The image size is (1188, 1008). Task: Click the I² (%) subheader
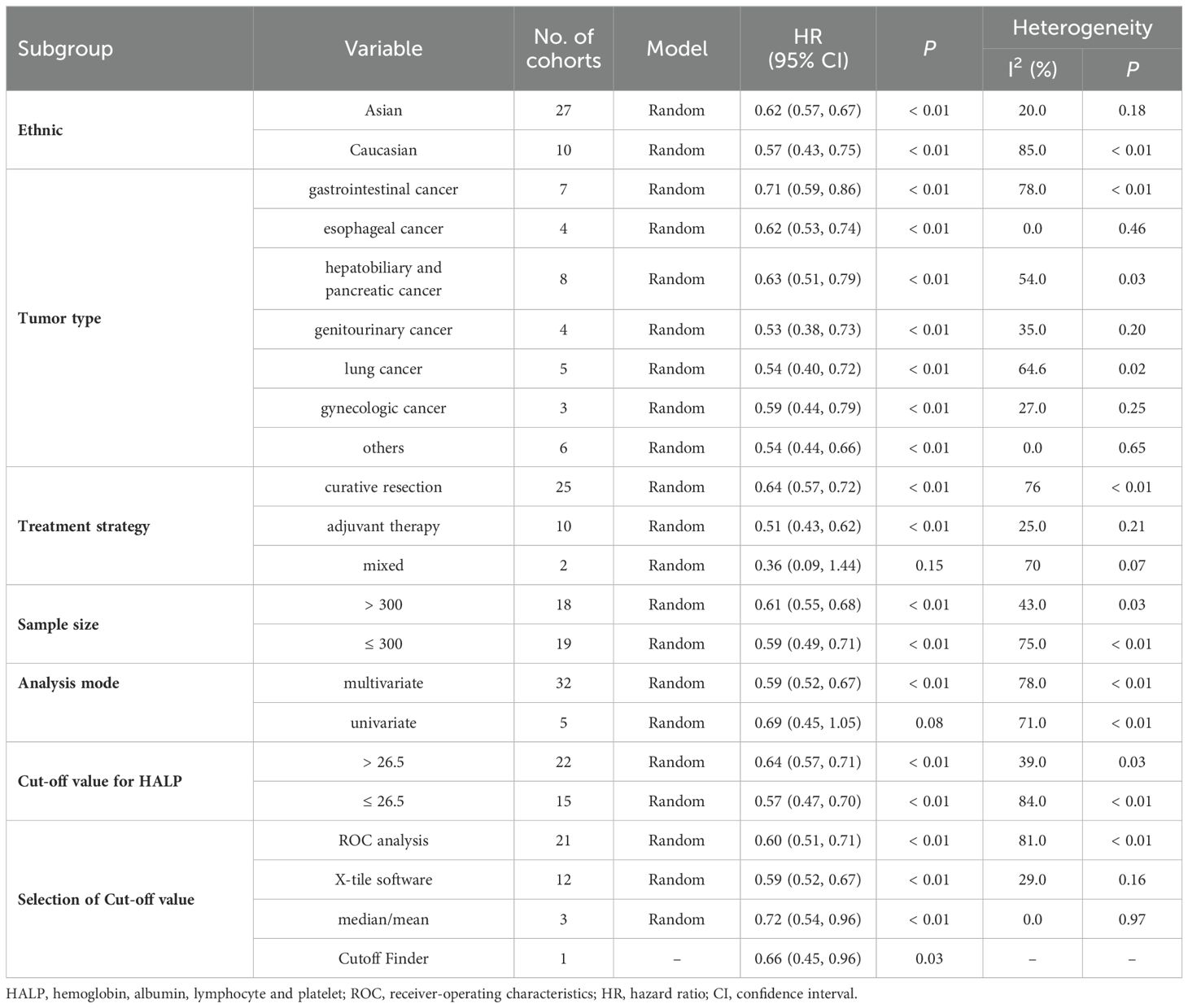[x=1032, y=70]
